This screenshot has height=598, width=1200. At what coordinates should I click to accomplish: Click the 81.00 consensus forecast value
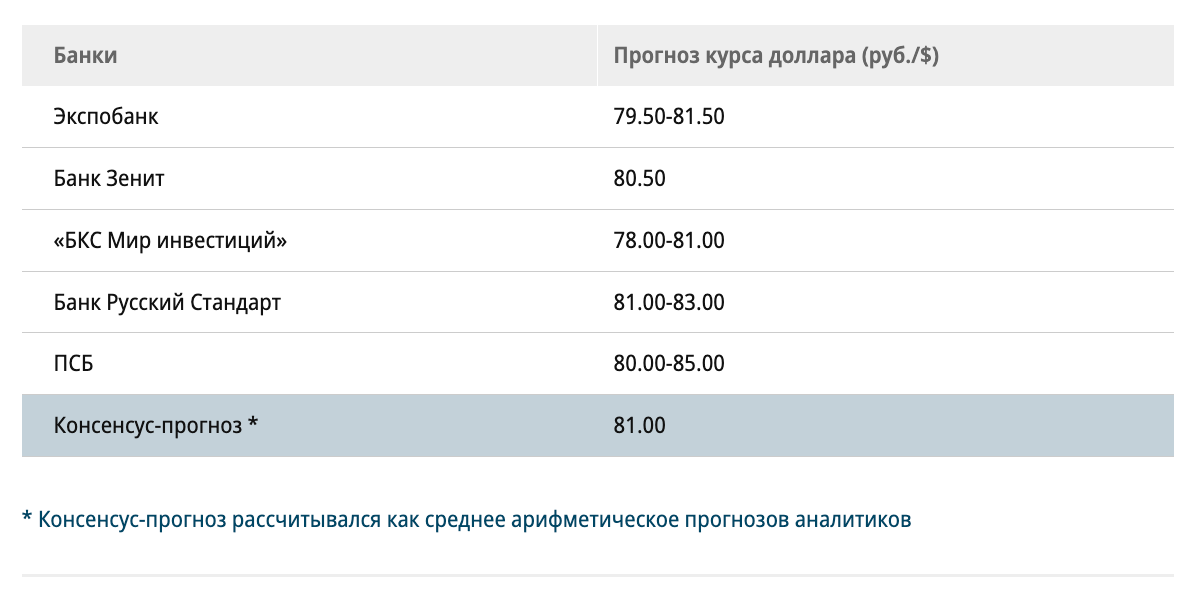coord(639,426)
